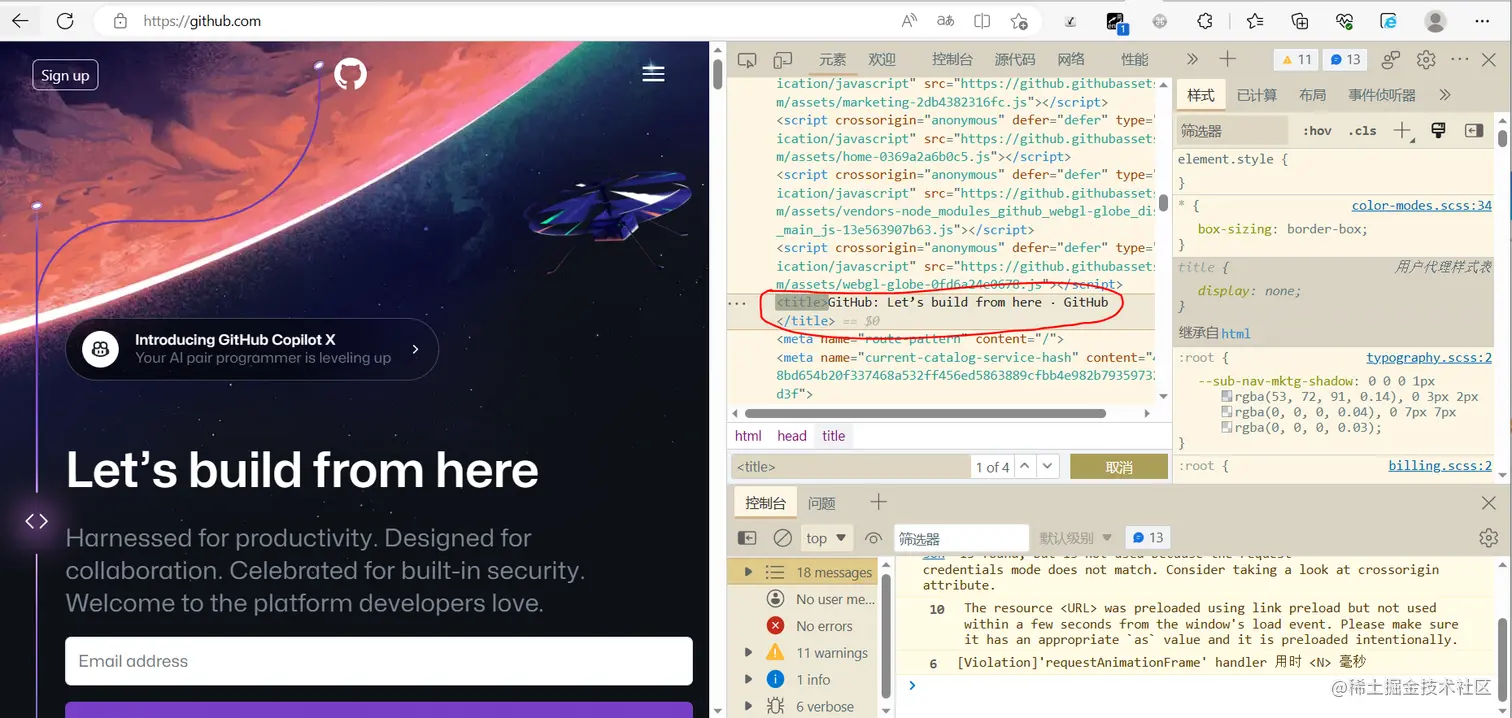Viewport: 1512px width, 718px height.
Task: Switch to the 已计算 Computed tab
Action: coord(1257,95)
